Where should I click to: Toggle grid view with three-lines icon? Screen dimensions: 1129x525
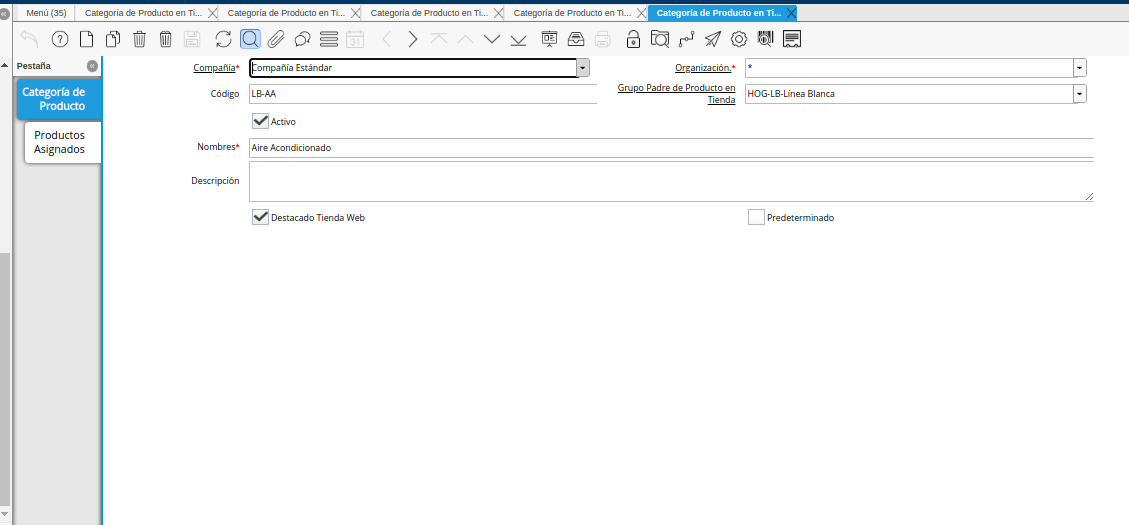[x=329, y=39]
